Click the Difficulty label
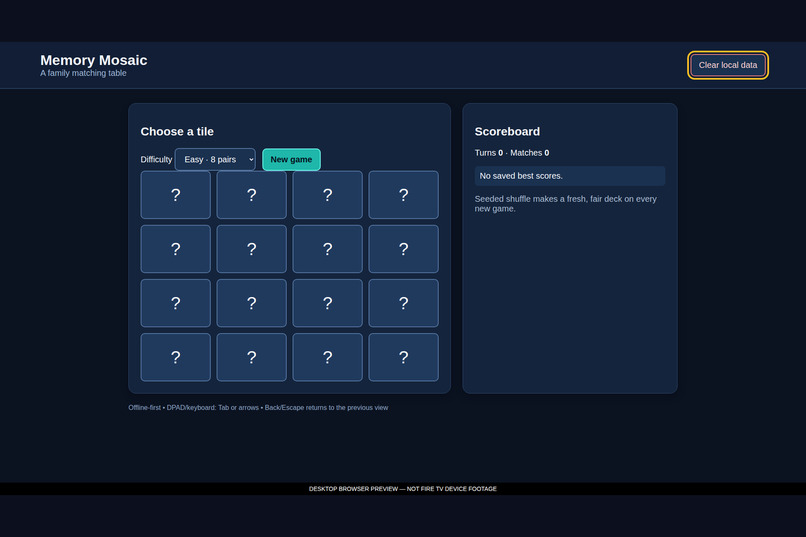 [156, 159]
